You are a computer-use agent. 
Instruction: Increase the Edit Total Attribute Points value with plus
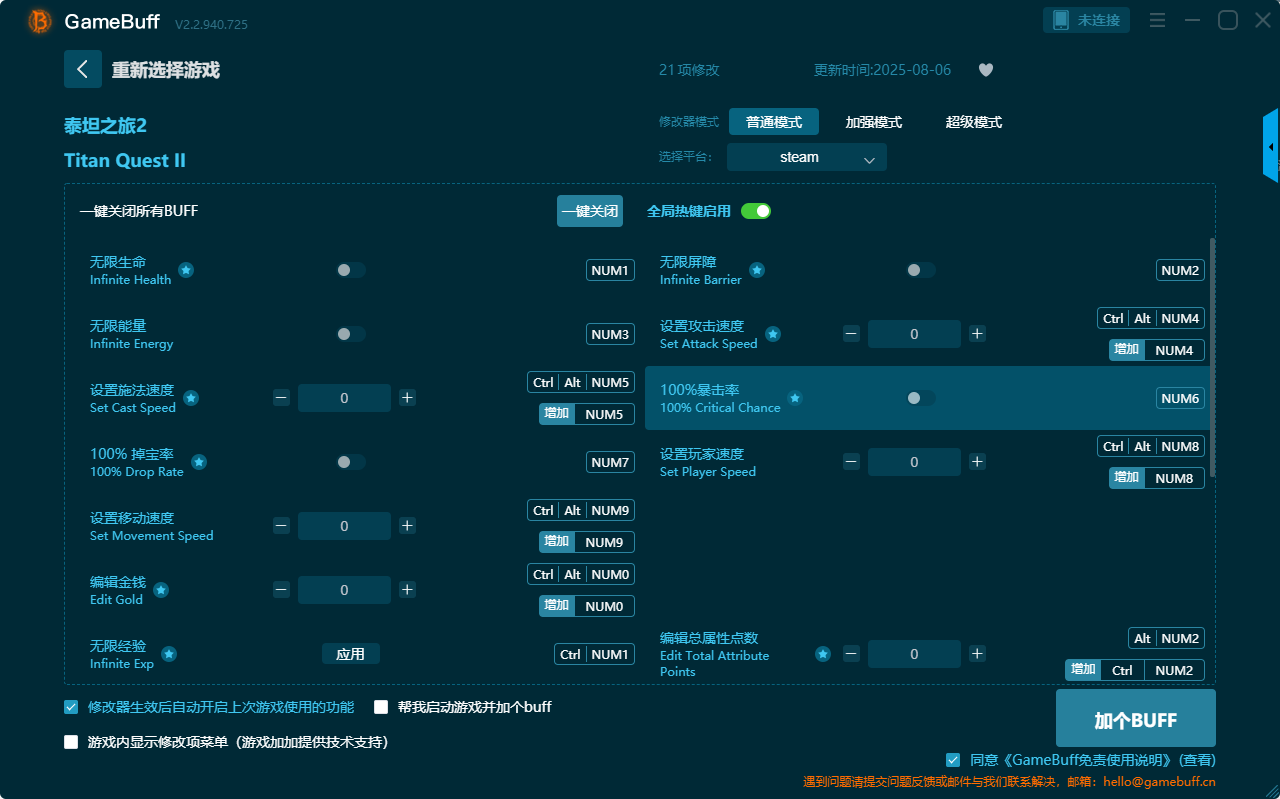click(977, 654)
